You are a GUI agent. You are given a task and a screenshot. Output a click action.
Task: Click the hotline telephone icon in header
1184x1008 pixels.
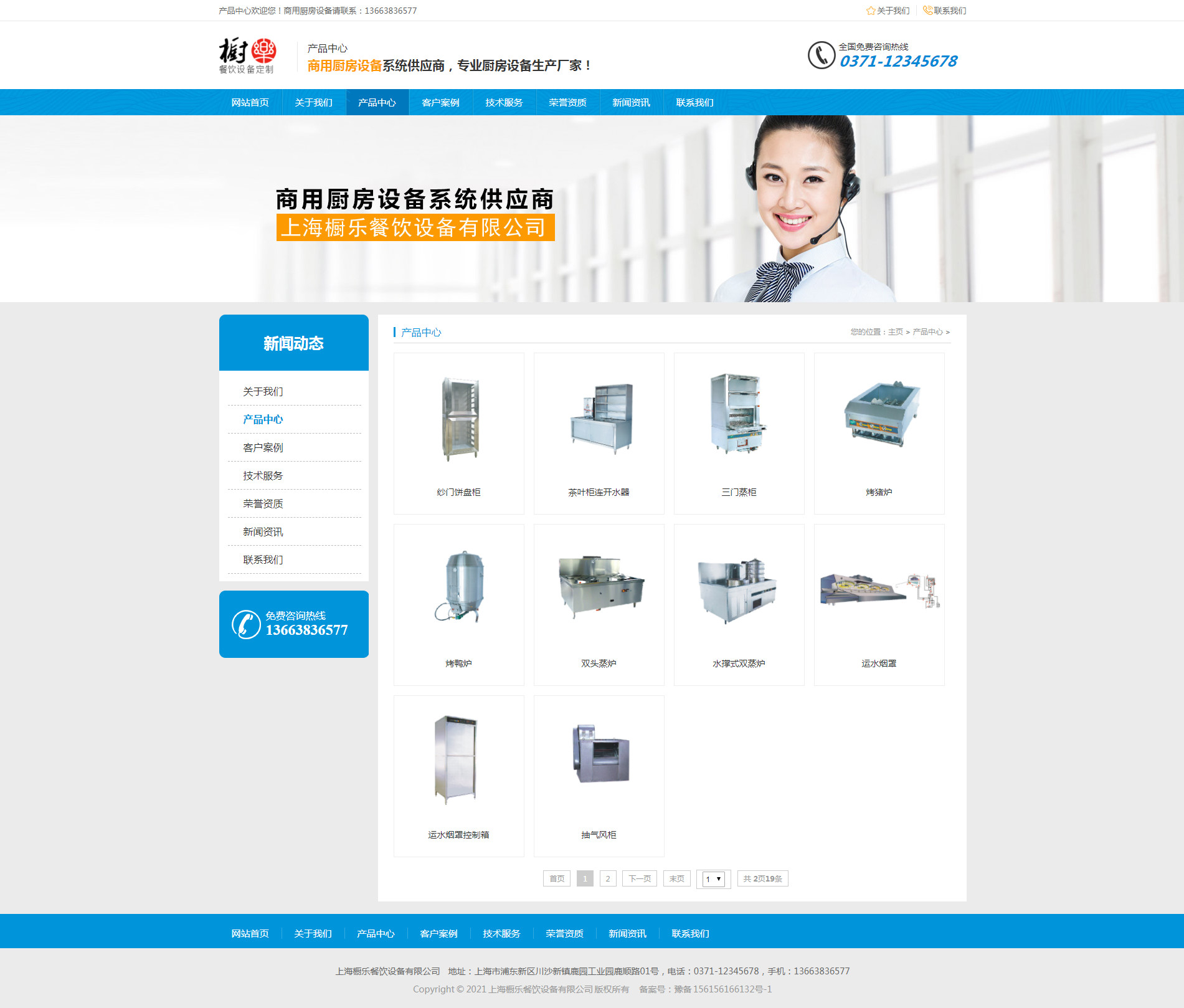click(821, 55)
